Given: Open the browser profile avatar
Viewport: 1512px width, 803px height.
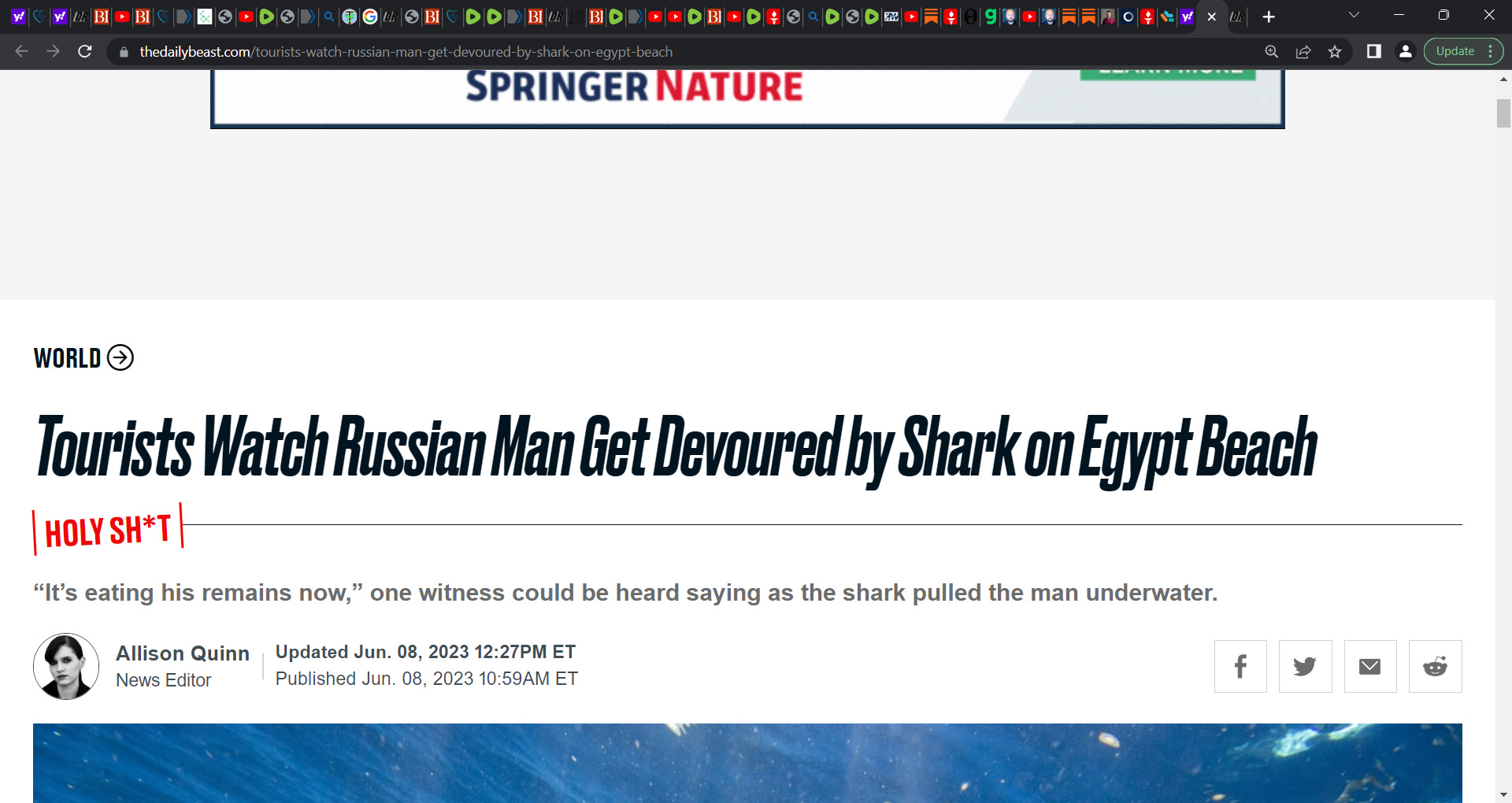Looking at the screenshot, I should tap(1406, 50).
